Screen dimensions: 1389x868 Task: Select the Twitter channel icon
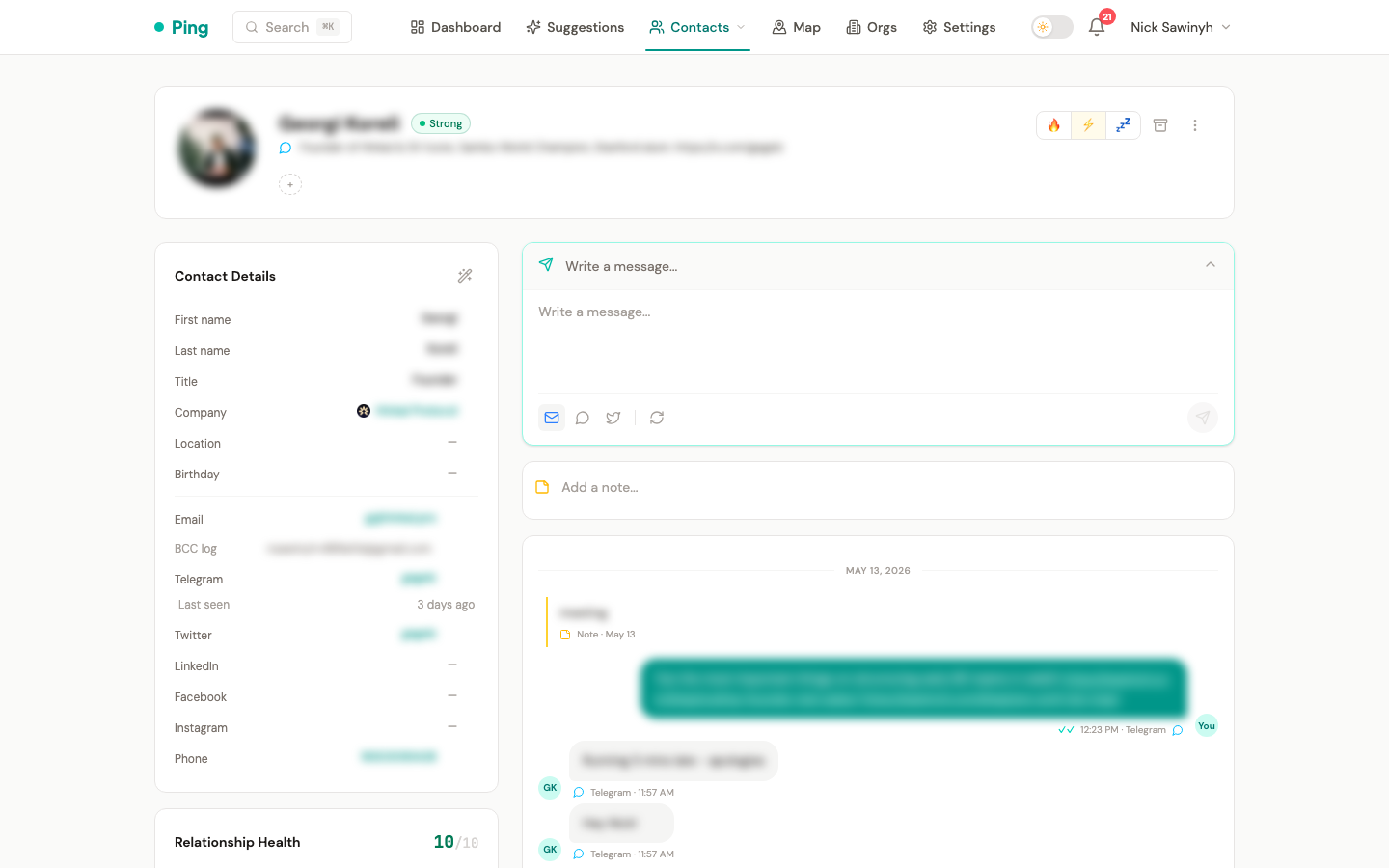click(613, 418)
